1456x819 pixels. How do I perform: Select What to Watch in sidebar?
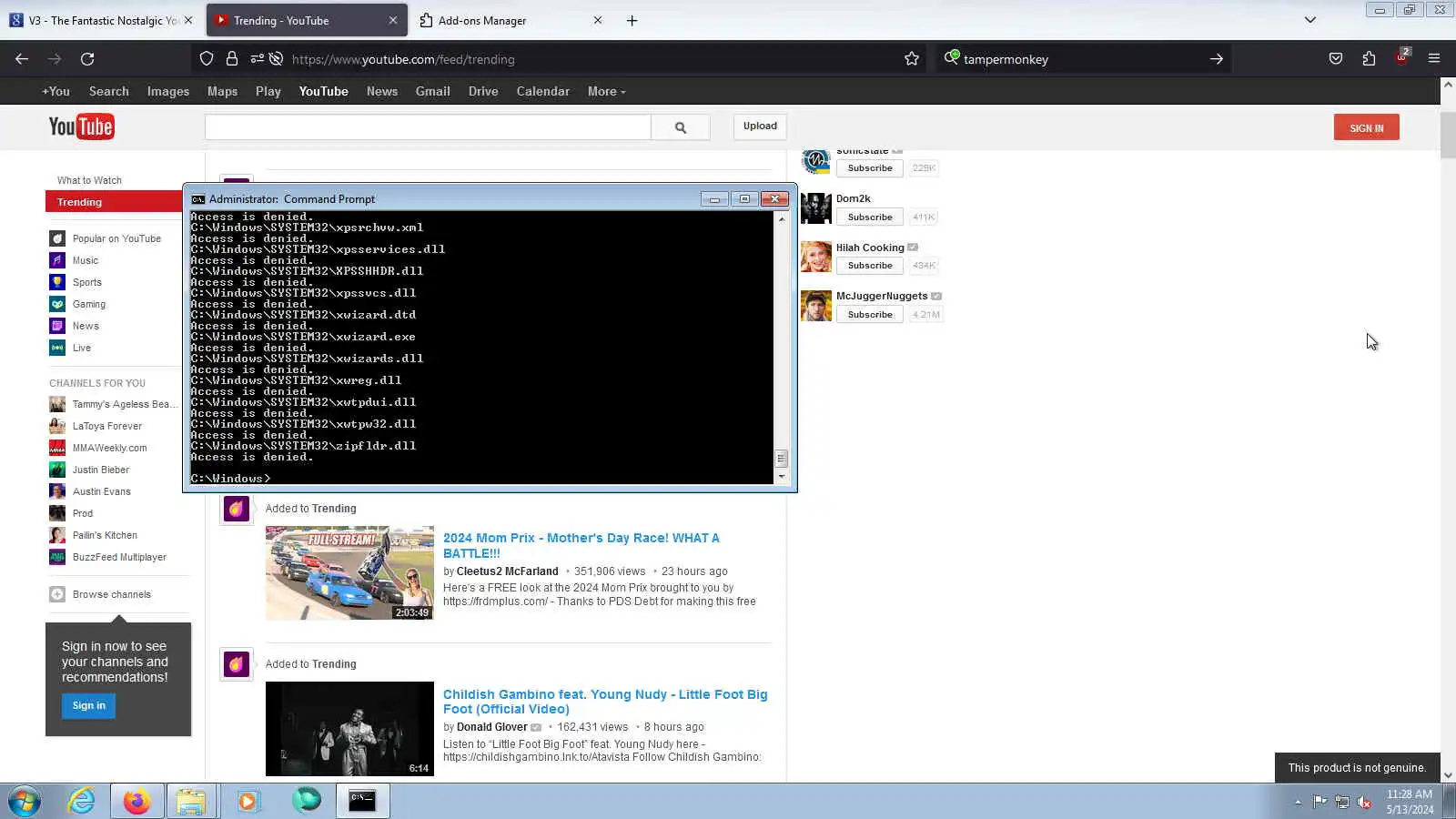pos(89,180)
